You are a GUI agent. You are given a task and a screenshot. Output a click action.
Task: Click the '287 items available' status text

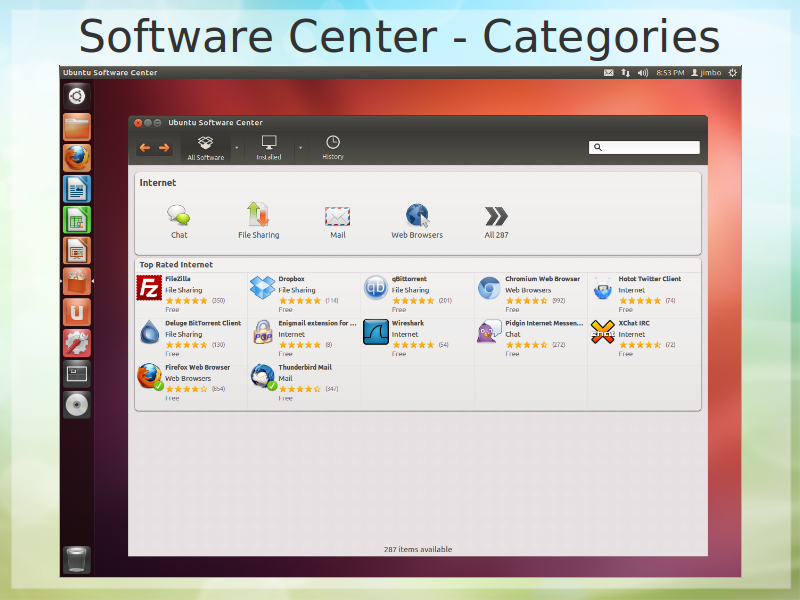pyautogui.click(x=418, y=549)
